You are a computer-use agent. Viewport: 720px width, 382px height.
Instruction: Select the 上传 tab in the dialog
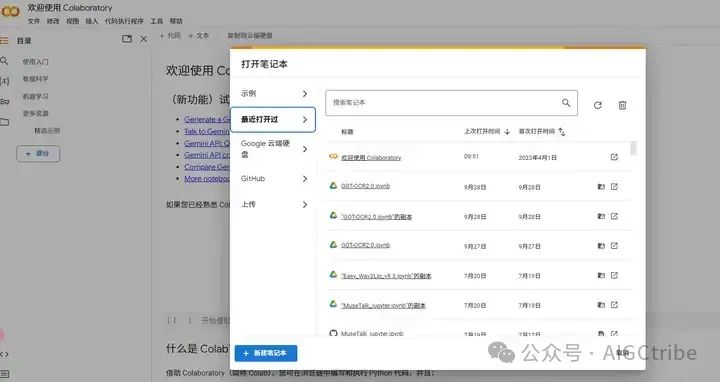click(x=273, y=204)
